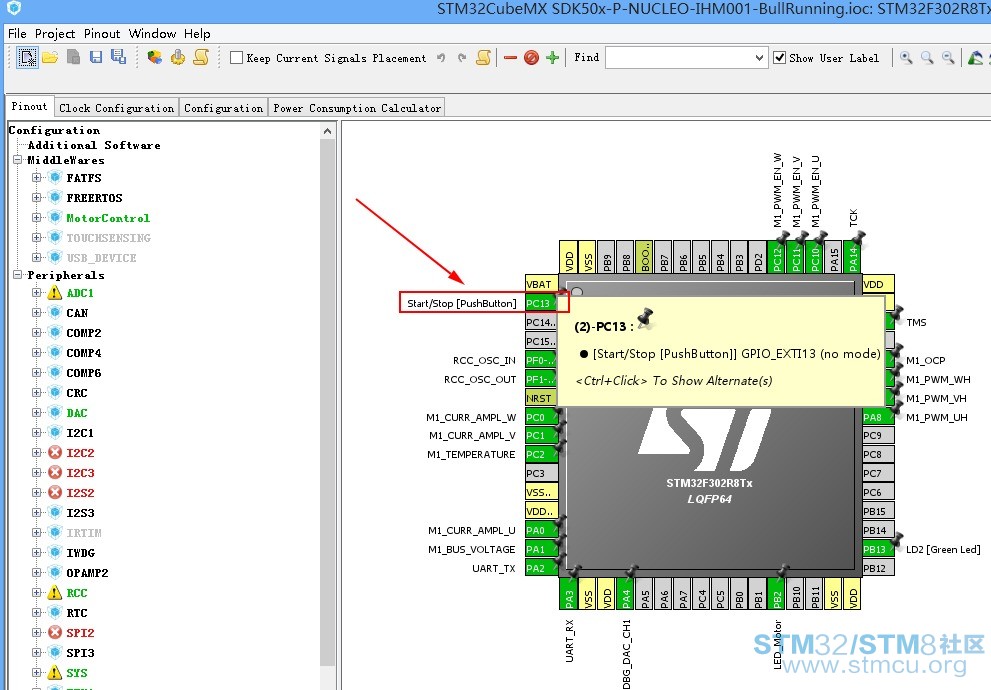Image resolution: width=991 pixels, height=690 pixels.
Task: Click the tree panel scrollbar up arrow
Action: click(327, 131)
